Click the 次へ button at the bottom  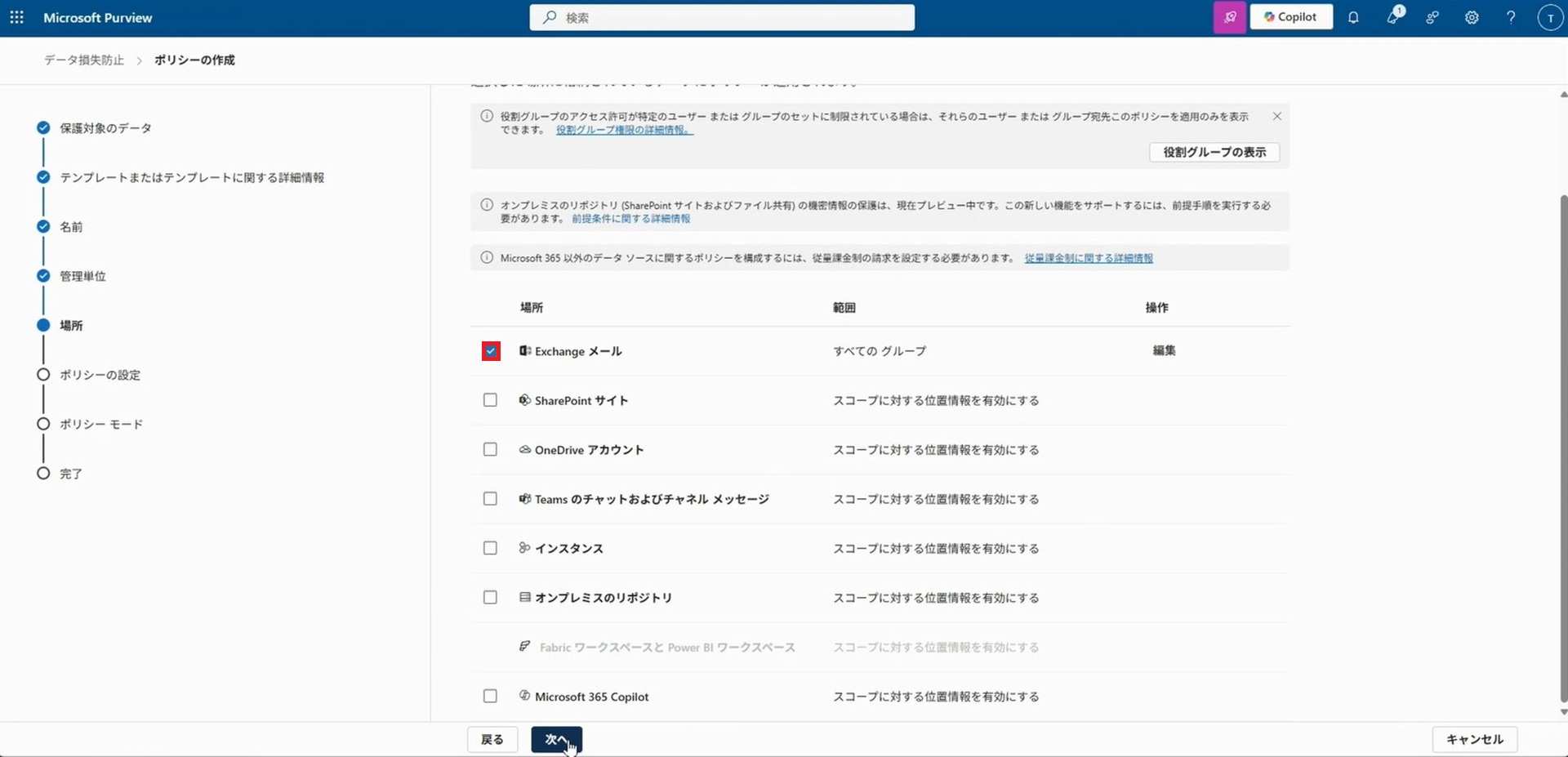point(556,739)
